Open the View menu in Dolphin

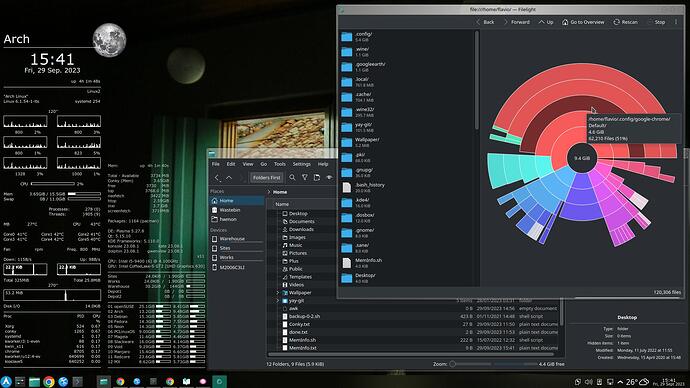(248, 164)
